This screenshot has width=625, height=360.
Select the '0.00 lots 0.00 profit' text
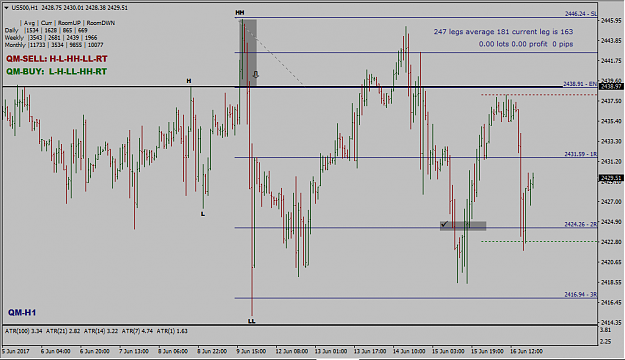pyautogui.click(x=513, y=44)
